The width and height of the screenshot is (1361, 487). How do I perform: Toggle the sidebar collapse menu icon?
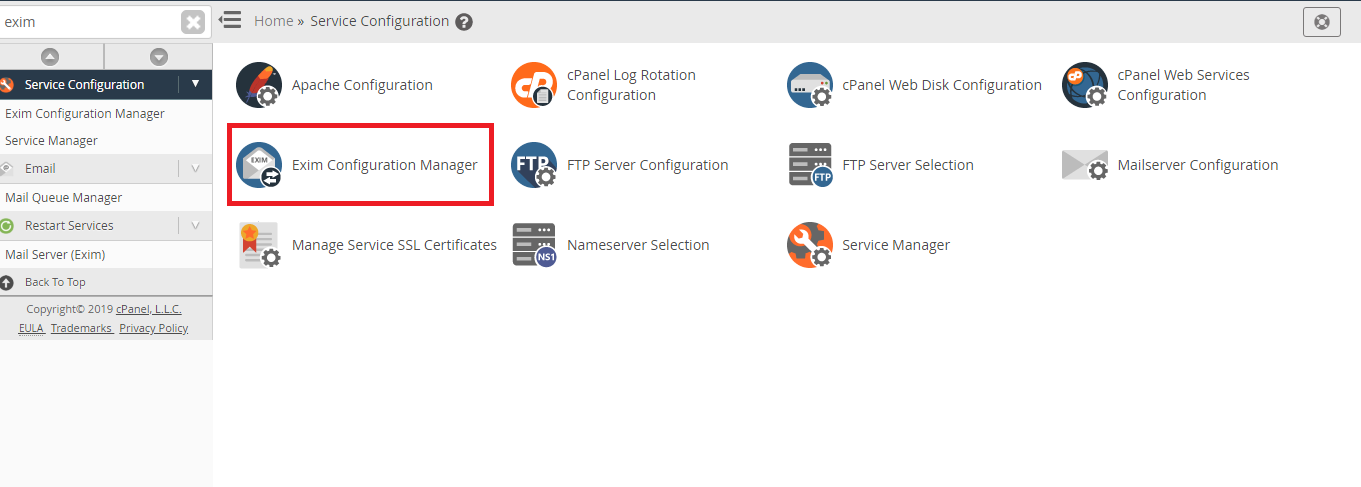[230, 20]
